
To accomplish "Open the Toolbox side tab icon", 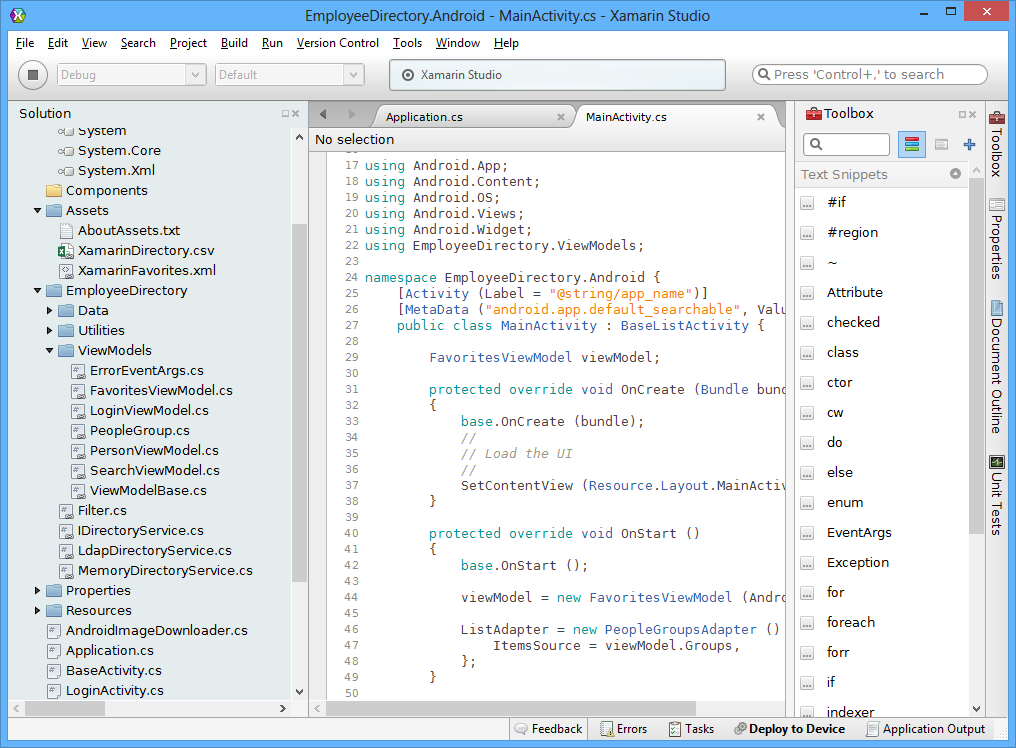I will point(997,118).
